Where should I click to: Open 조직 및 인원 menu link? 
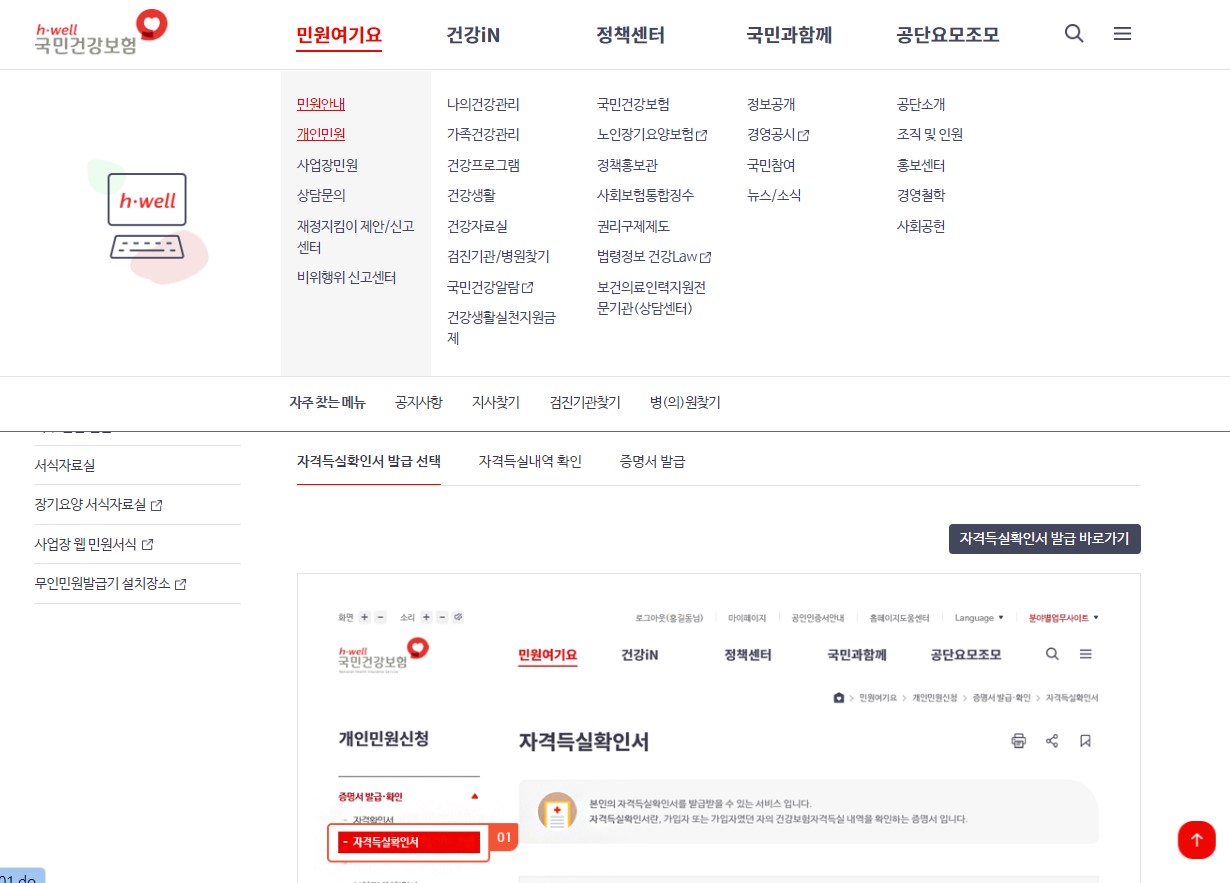click(930, 134)
